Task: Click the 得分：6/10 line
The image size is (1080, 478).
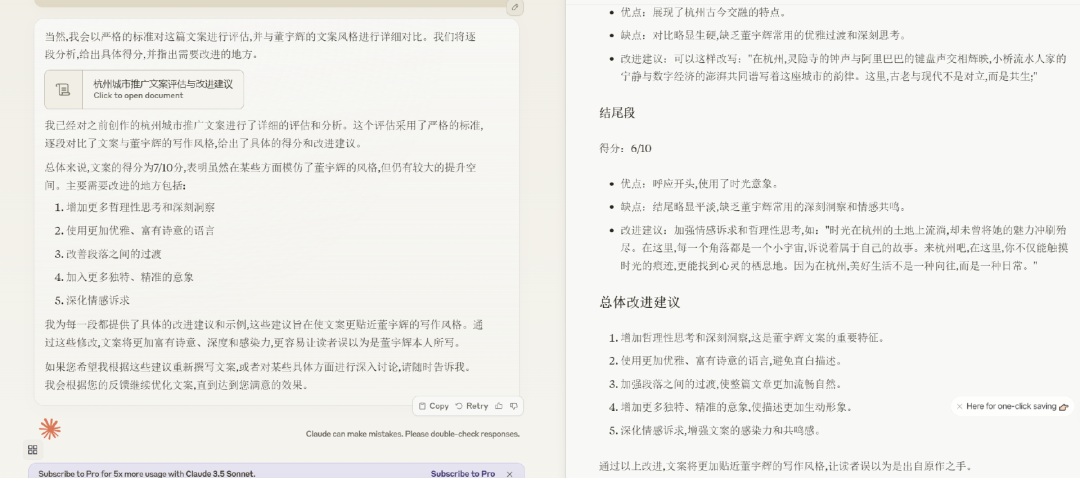Action: pos(625,148)
